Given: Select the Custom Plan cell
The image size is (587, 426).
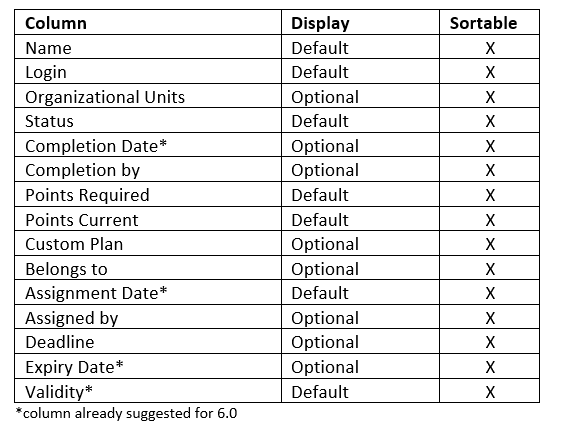Looking at the screenshot, I should click(x=148, y=244).
